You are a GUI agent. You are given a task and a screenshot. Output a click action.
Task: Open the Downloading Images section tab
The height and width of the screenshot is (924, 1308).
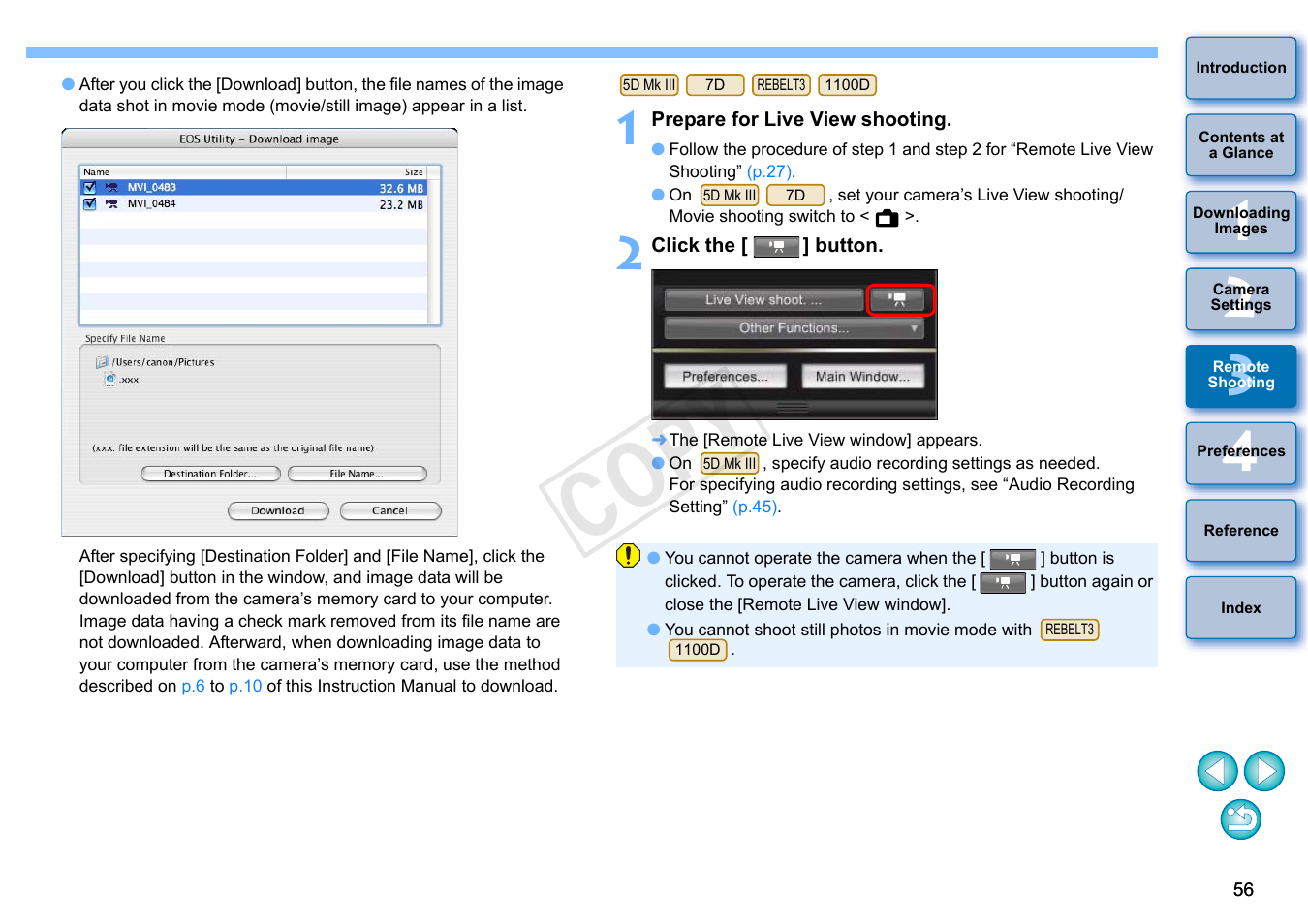click(1241, 222)
